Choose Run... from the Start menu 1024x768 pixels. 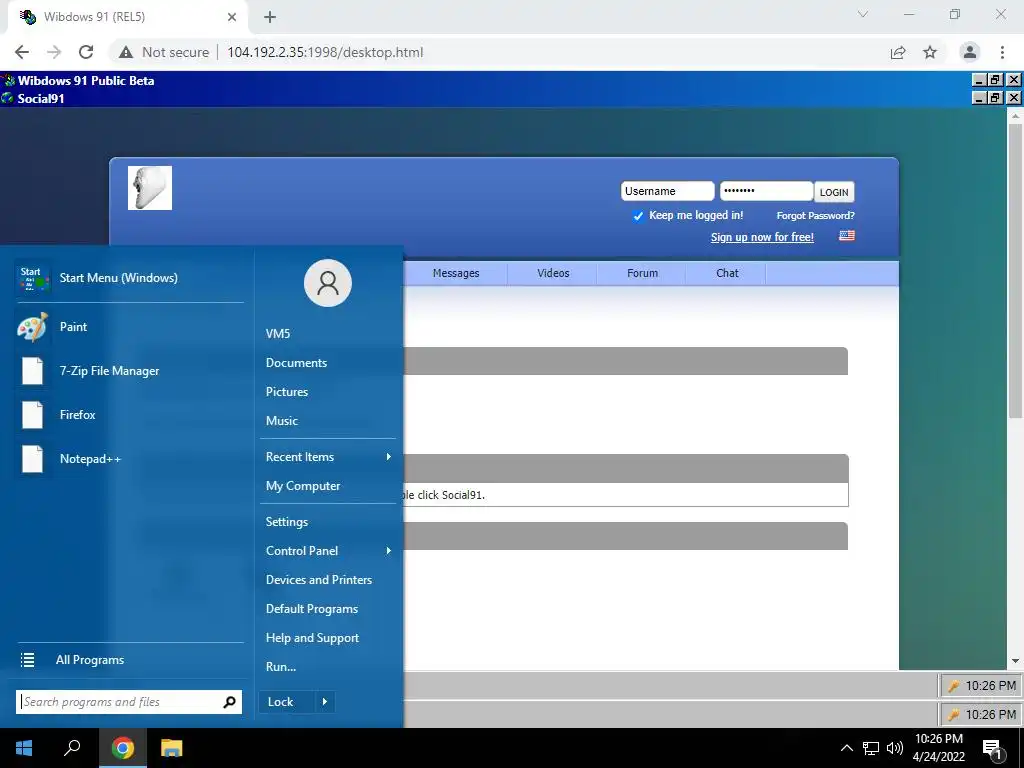(x=281, y=667)
